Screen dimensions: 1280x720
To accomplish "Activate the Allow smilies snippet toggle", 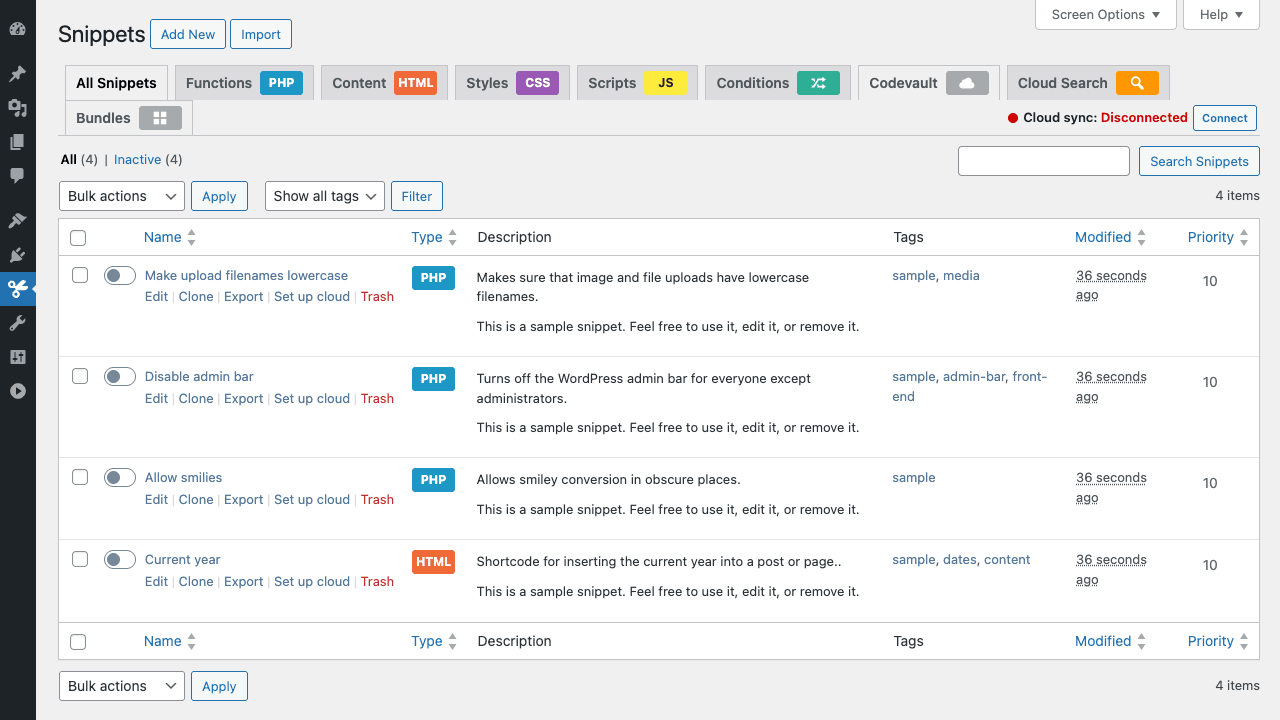I will [x=120, y=477].
